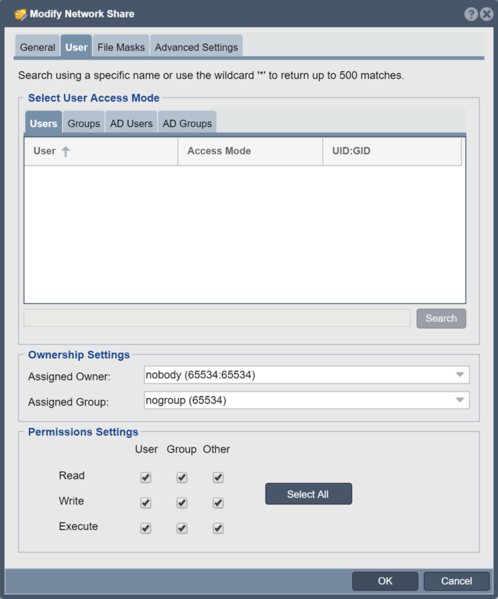Click the Select All button
The height and width of the screenshot is (599, 498).
point(309,494)
